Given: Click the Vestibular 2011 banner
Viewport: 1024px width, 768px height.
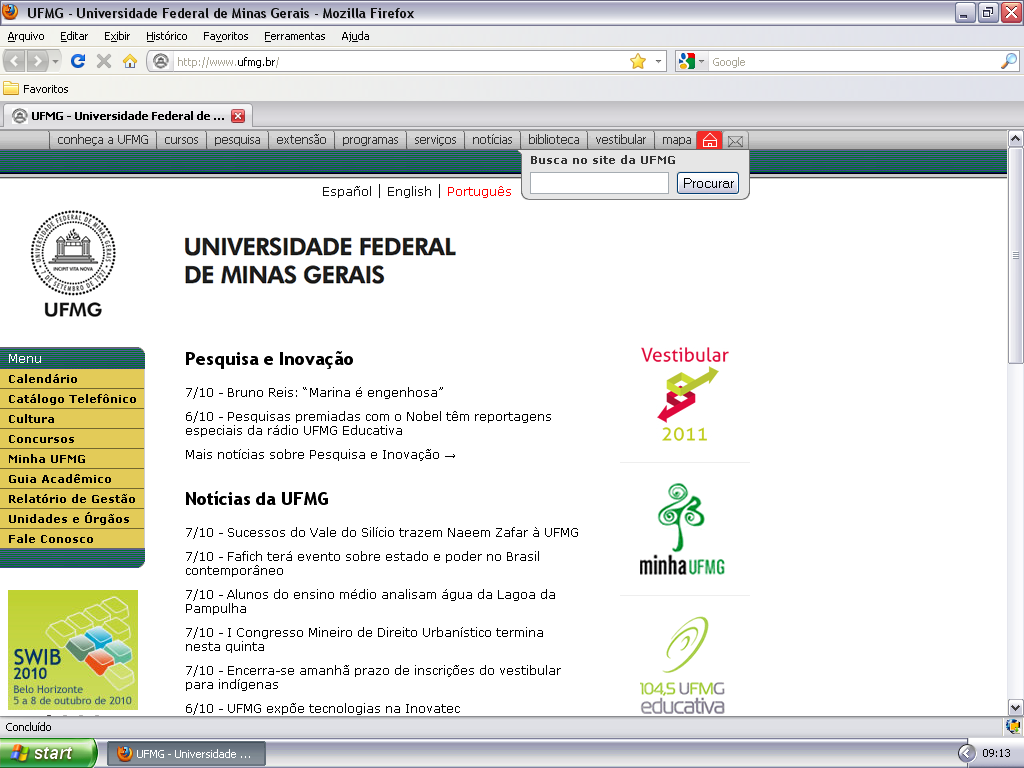Looking at the screenshot, I should pos(684,394).
